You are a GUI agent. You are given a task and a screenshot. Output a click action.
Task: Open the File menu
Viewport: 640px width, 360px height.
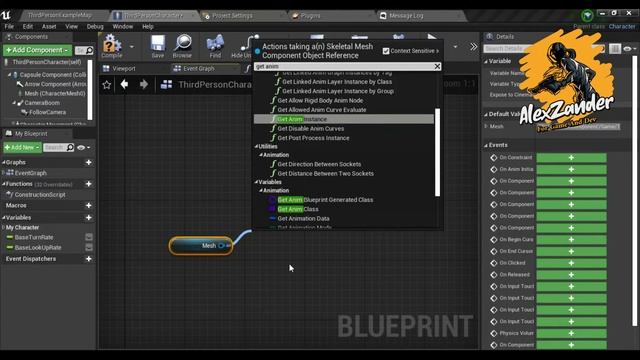(9, 27)
